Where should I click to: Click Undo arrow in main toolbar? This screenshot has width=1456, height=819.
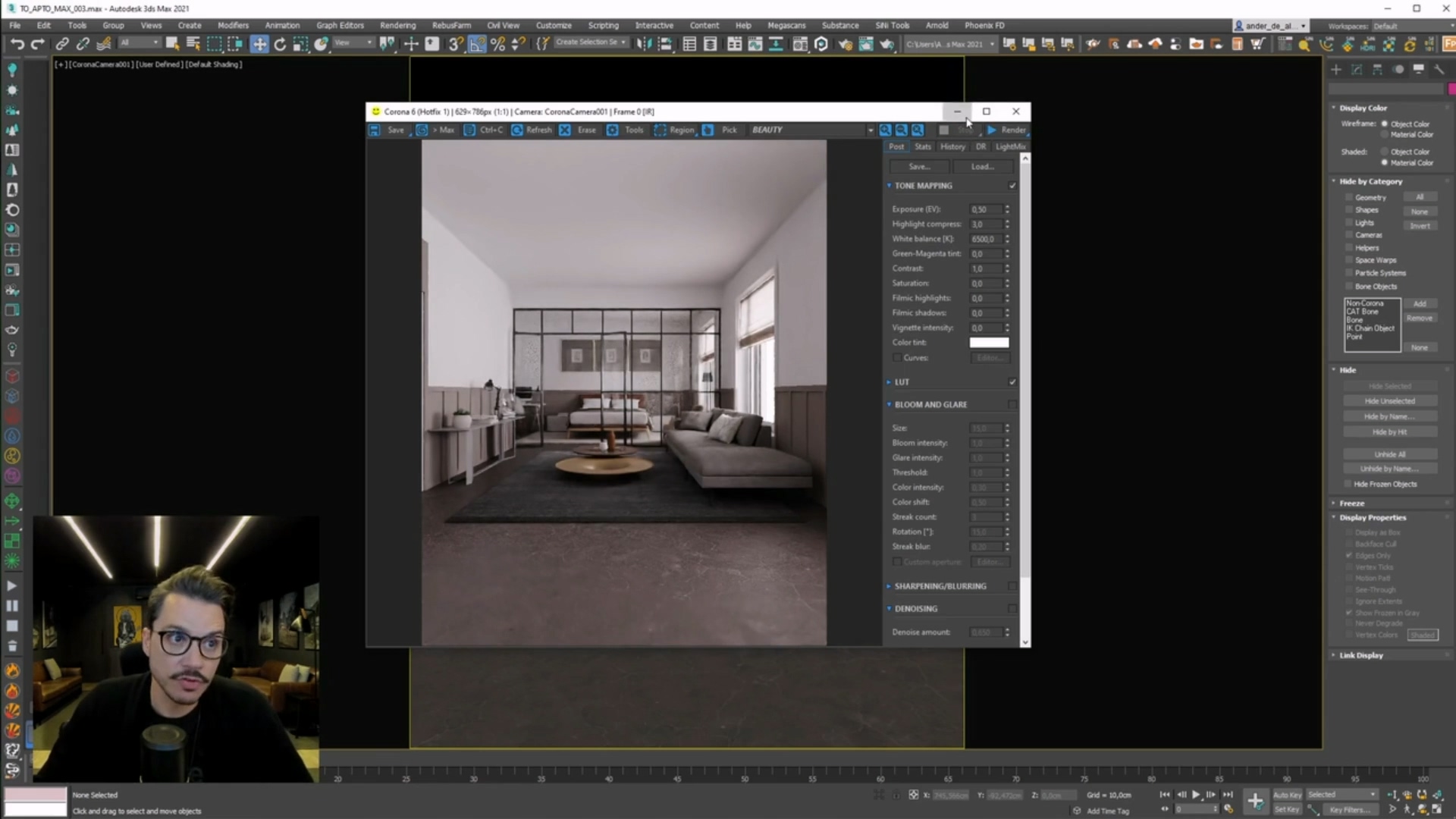pyautogui.click(x=17, y=44)
